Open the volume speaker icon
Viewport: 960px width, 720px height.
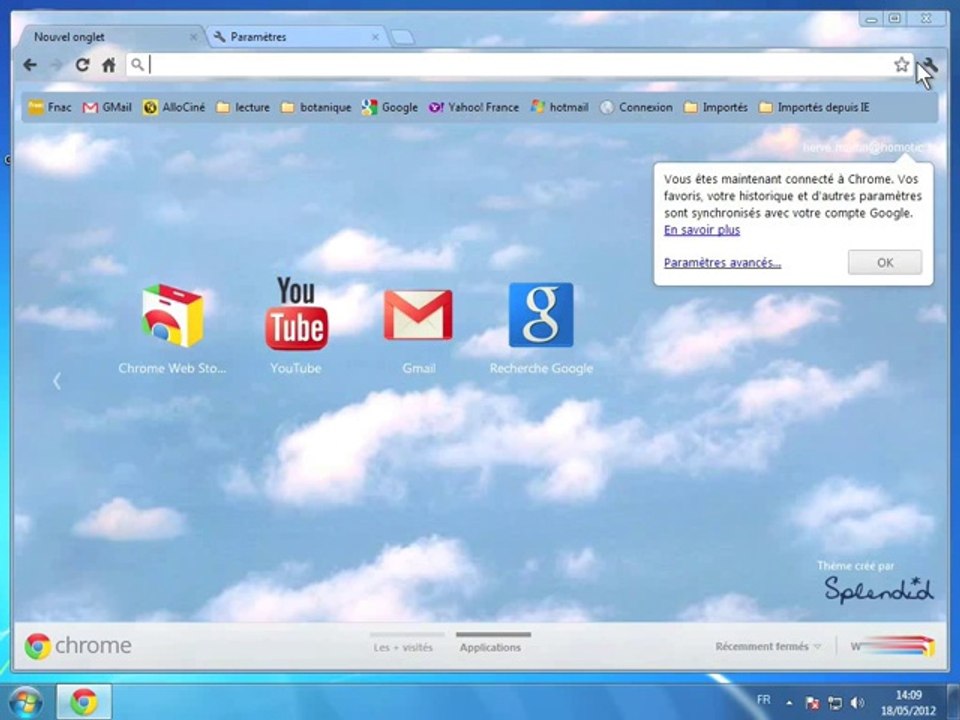[858, 703]
